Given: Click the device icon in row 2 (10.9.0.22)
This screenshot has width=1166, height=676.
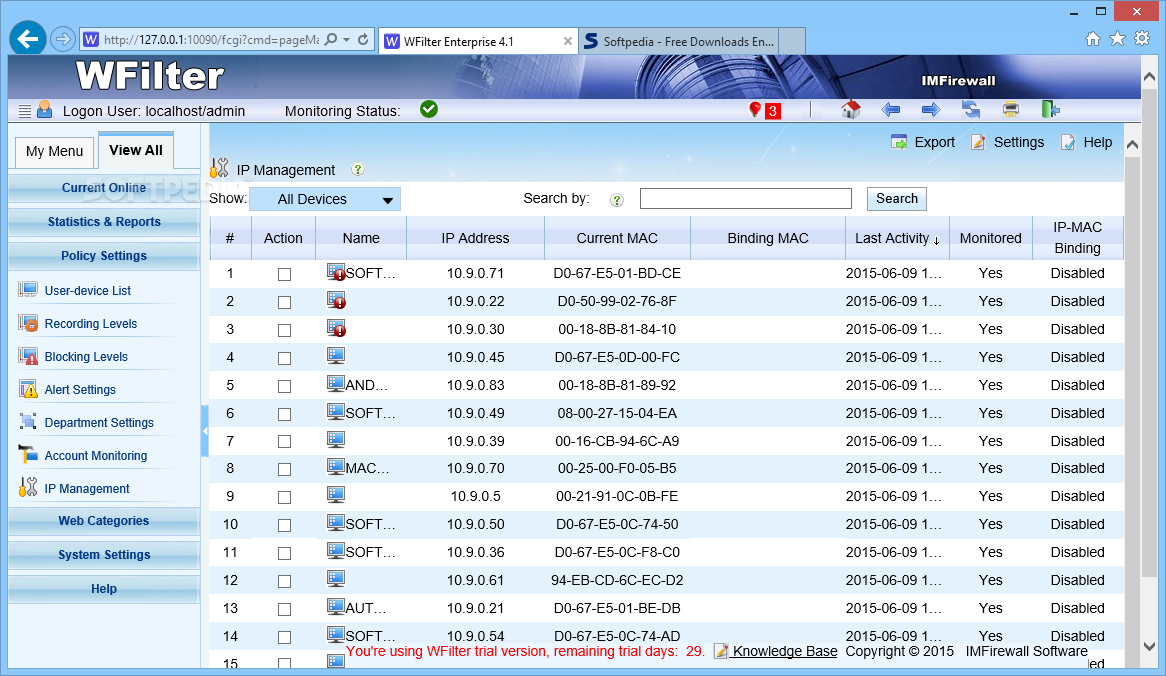Looking at the screenshot, I should (336, 300).
